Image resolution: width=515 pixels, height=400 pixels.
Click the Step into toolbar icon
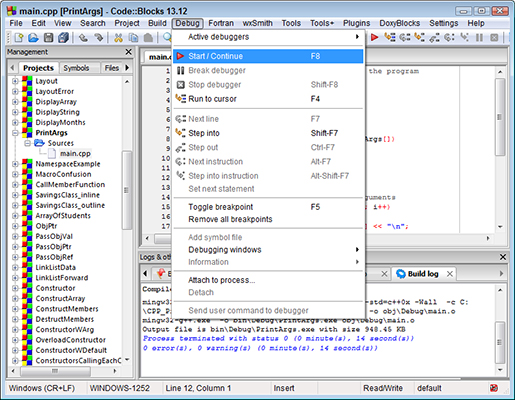click(x=420, y=37)
